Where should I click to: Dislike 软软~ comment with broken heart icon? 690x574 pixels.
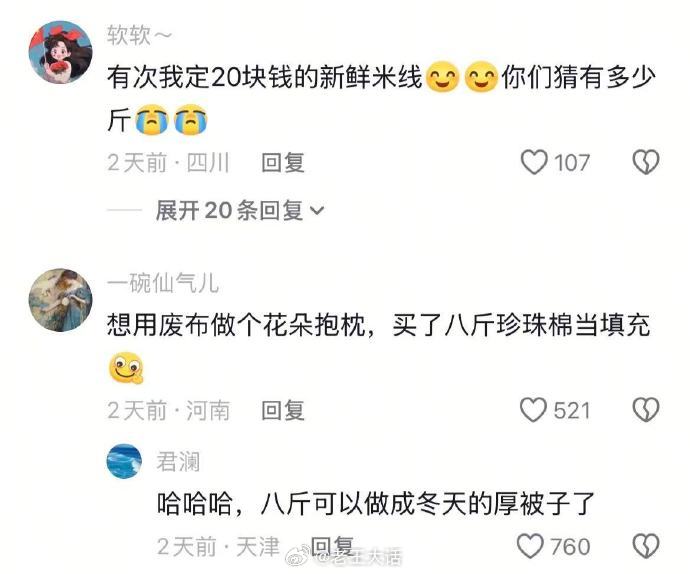pos(646,162)
